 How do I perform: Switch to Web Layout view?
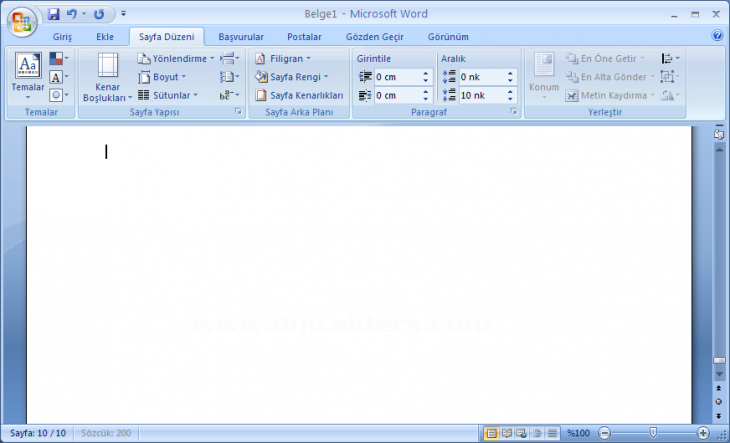[521, 433]
